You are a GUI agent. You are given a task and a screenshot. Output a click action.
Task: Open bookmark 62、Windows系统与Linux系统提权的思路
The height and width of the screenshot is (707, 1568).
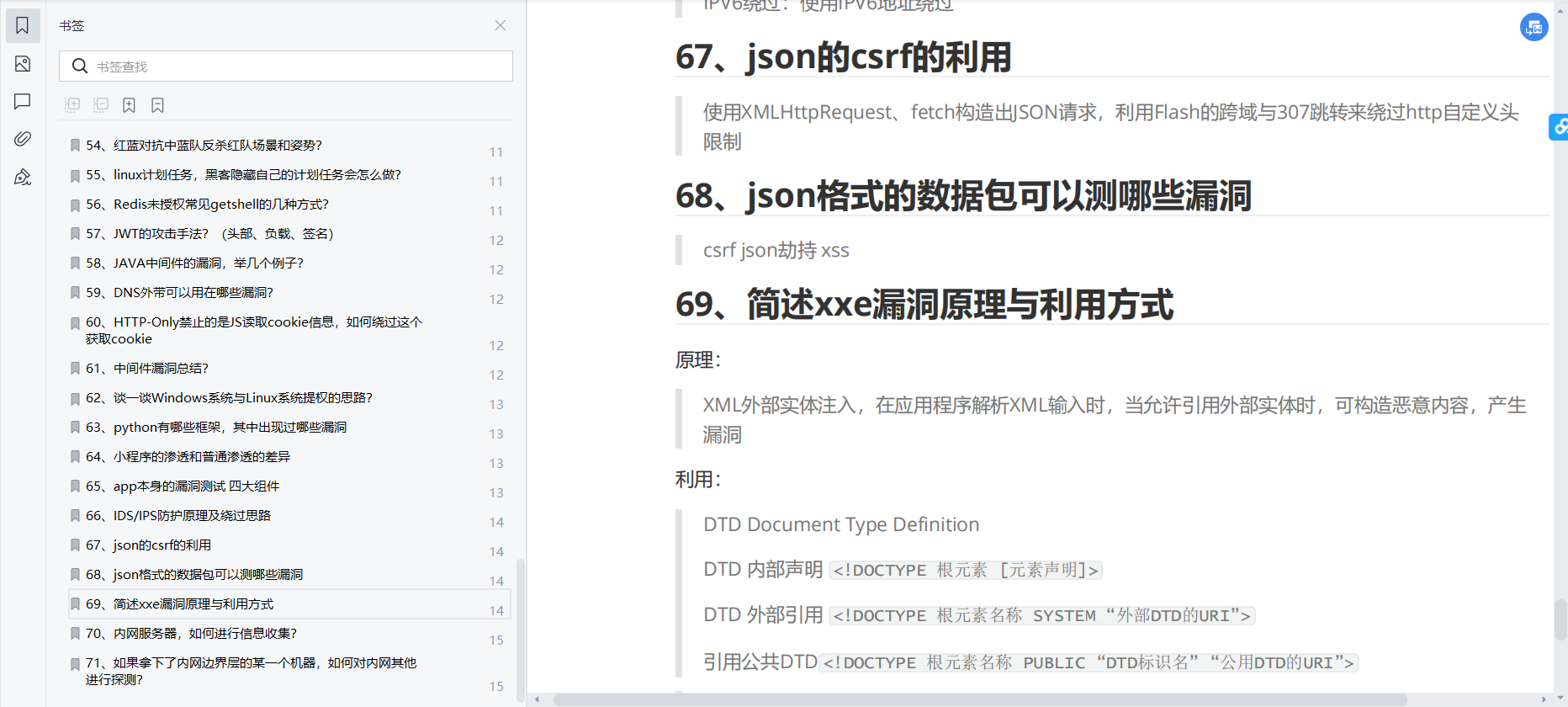pos(229,398)
